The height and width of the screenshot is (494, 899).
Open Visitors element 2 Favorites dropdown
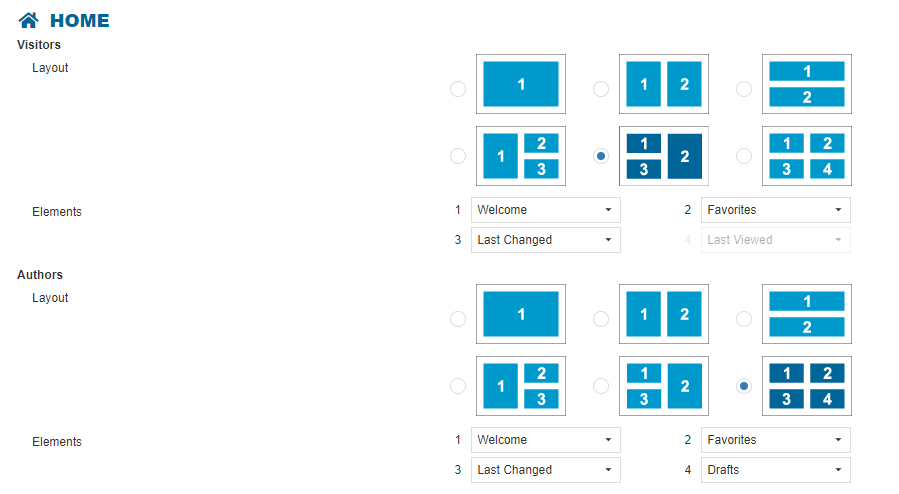coord(775,210)
